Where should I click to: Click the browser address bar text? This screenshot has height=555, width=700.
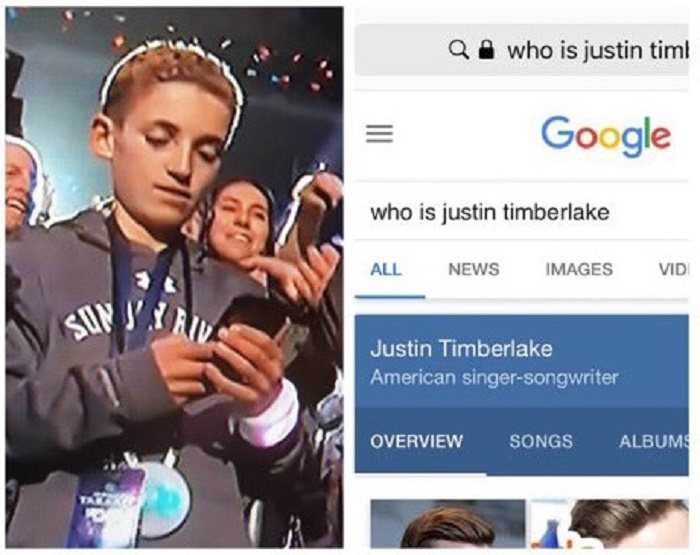click(598, 50)
